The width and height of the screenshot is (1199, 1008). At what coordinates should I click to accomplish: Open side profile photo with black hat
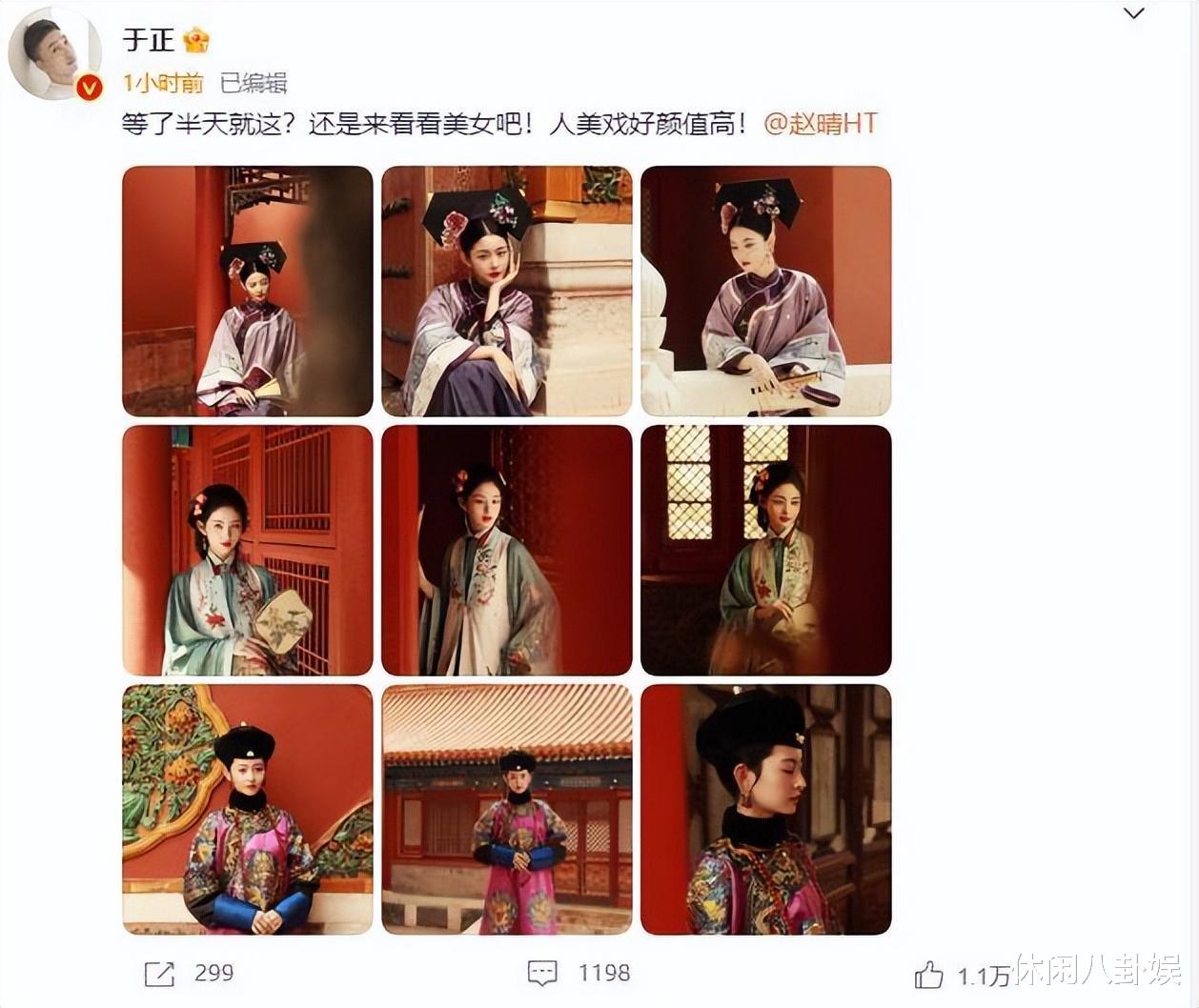(766, 810)
